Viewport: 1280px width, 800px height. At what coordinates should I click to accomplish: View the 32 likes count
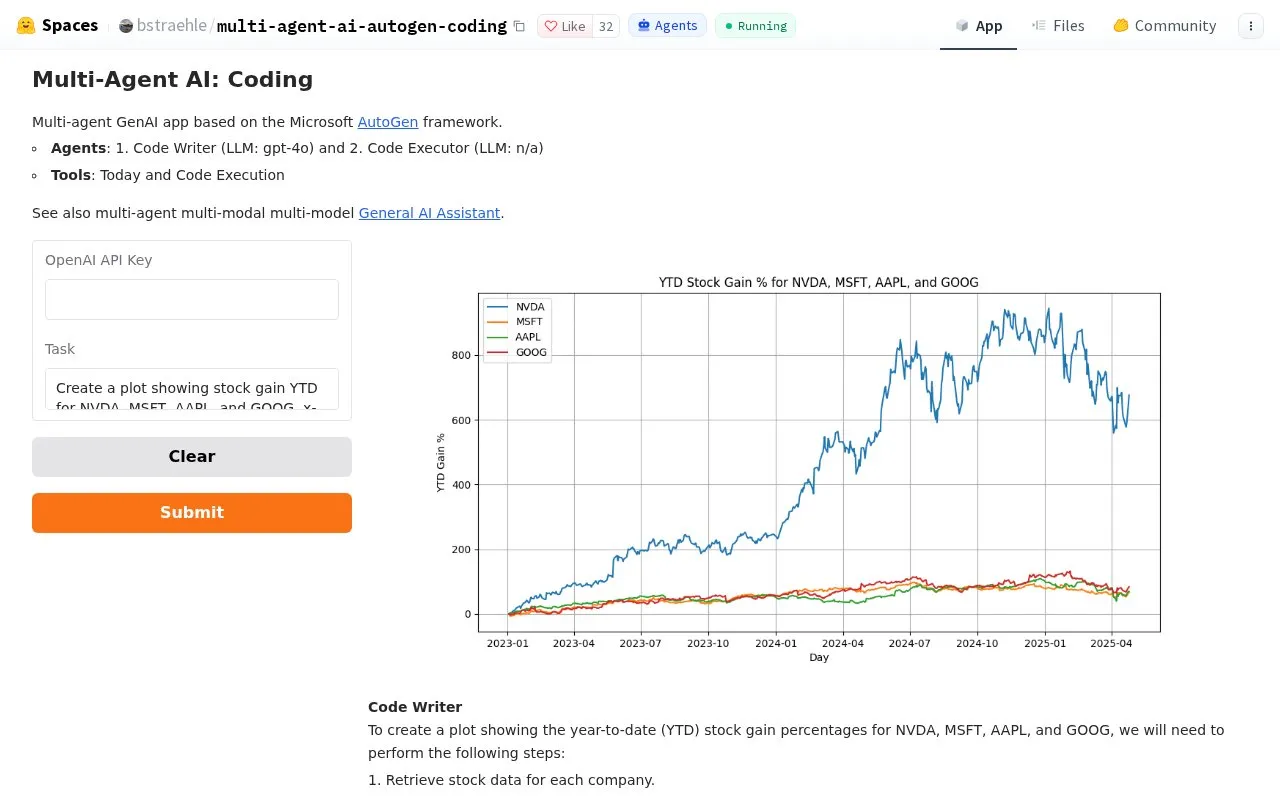tap(606, 26)
